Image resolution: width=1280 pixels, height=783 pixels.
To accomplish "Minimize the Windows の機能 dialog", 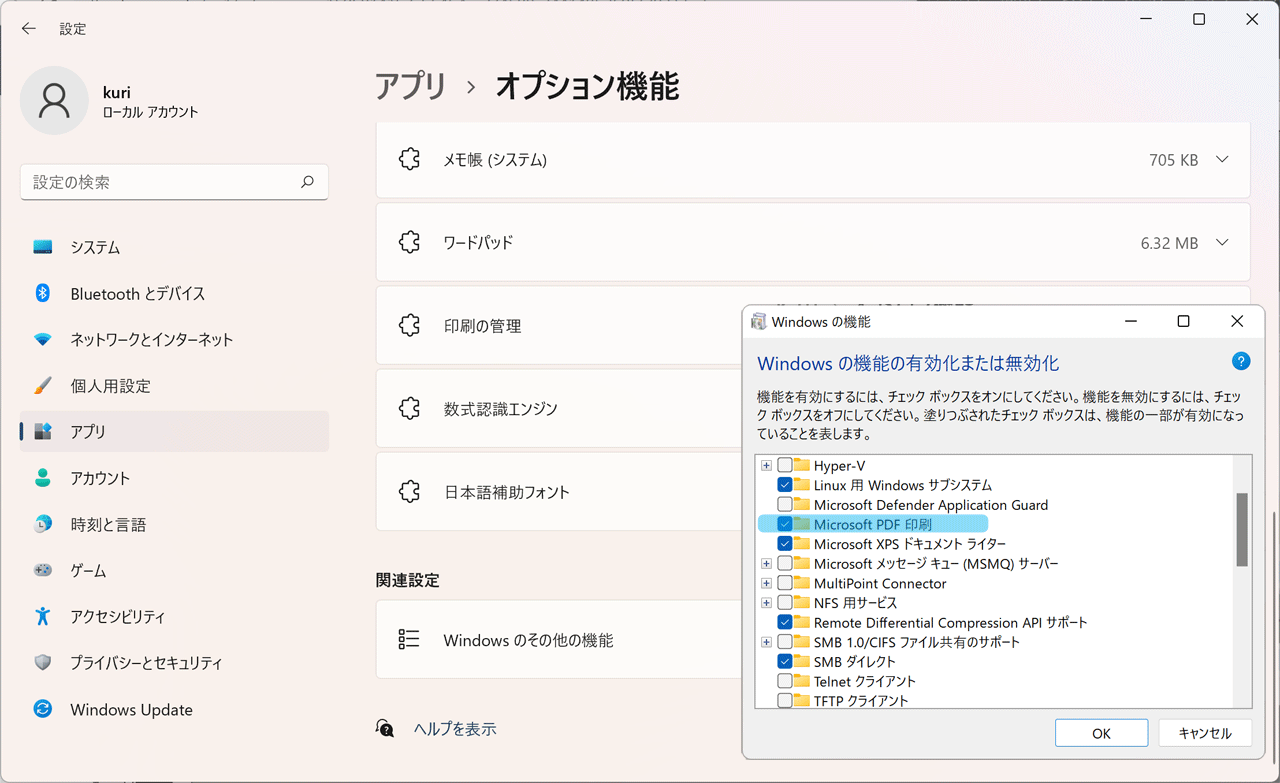I will click(1130, 321).
